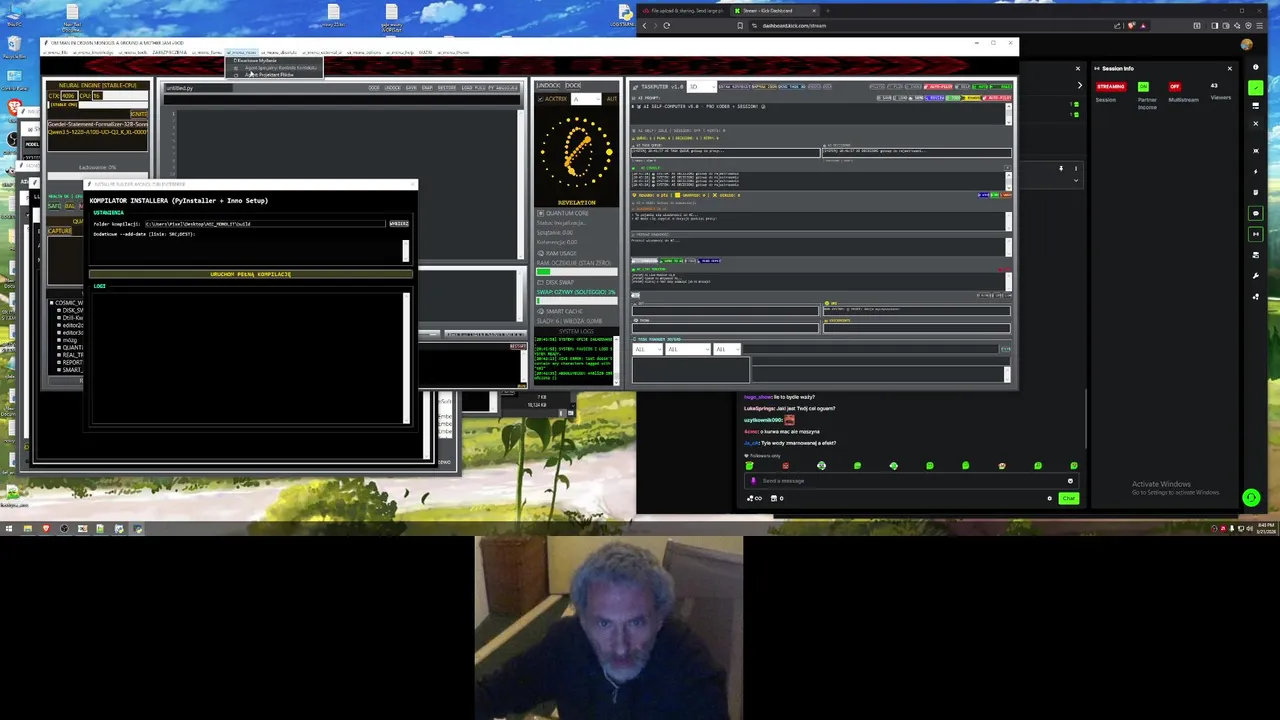The height and width of the screenshot is (720, 1280).
Task: Open emoji picker in chat input
Action: point(1070,481)
